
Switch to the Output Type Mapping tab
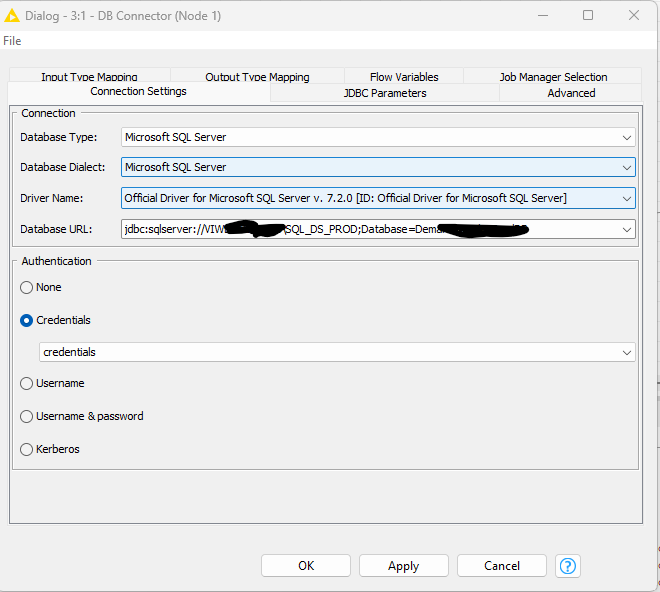point(257,77)
